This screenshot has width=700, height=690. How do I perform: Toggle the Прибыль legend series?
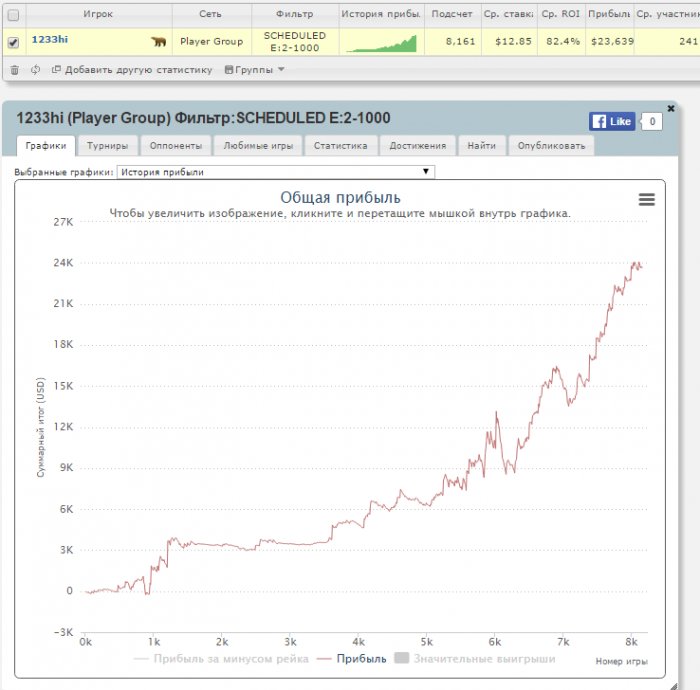coord(351,659)
